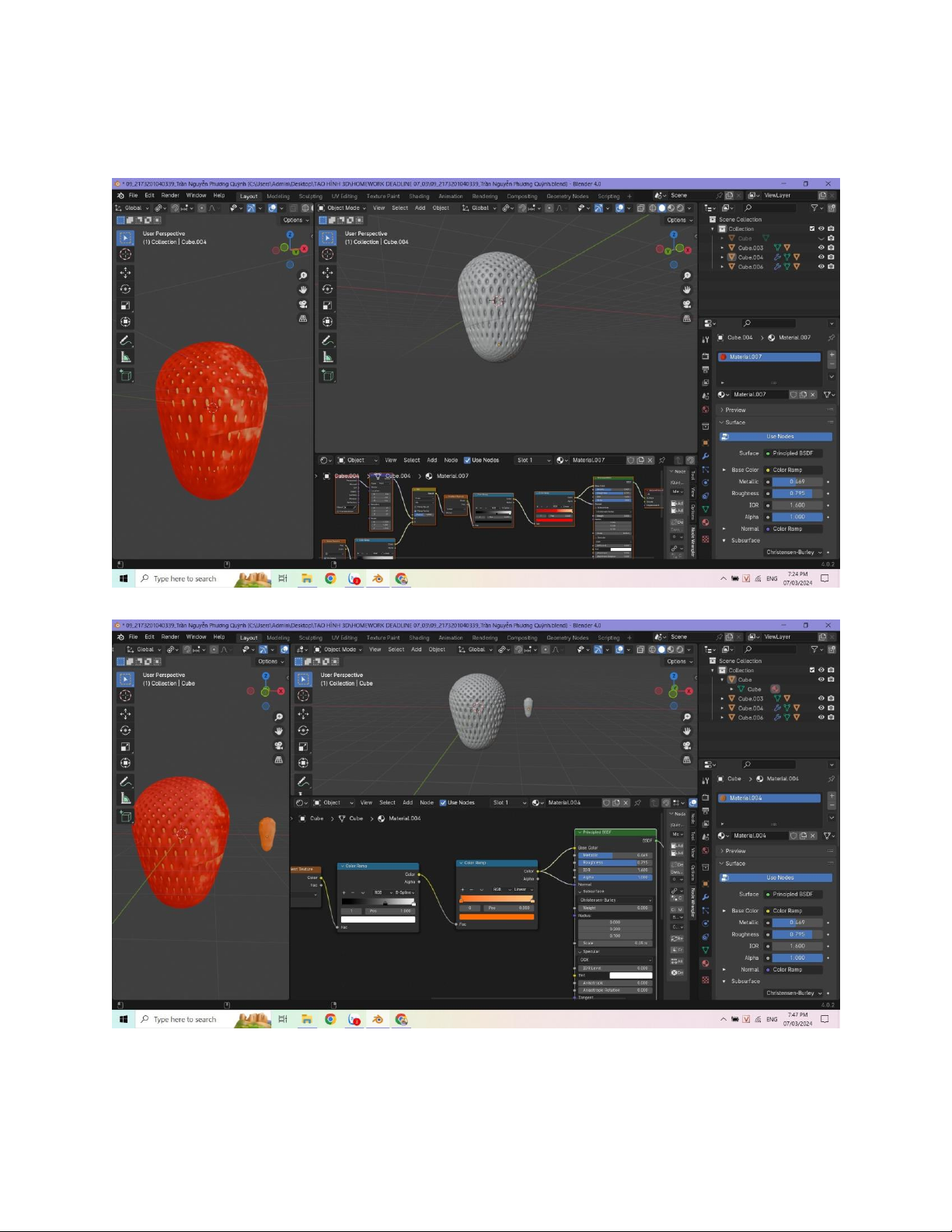Click the zoom magnifier icon beside the lower gray strawberries
The image size is (952, 1232).
click(x=687, y=717)
